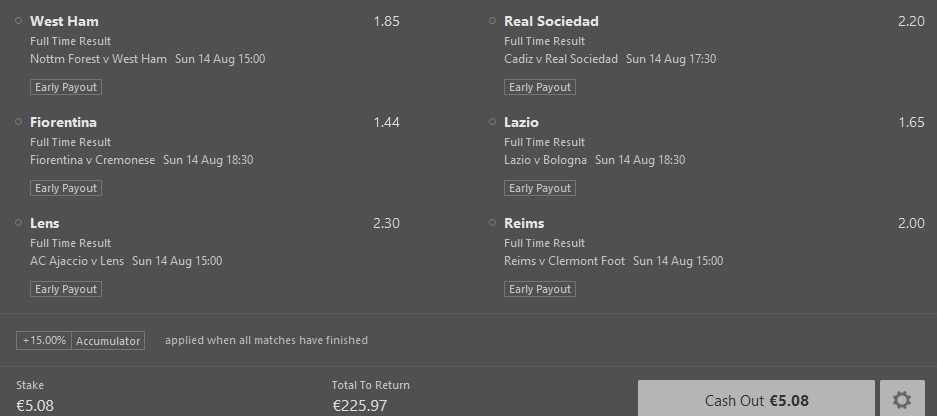Click the +15.00% bonus badge

[x=44, y=341]
